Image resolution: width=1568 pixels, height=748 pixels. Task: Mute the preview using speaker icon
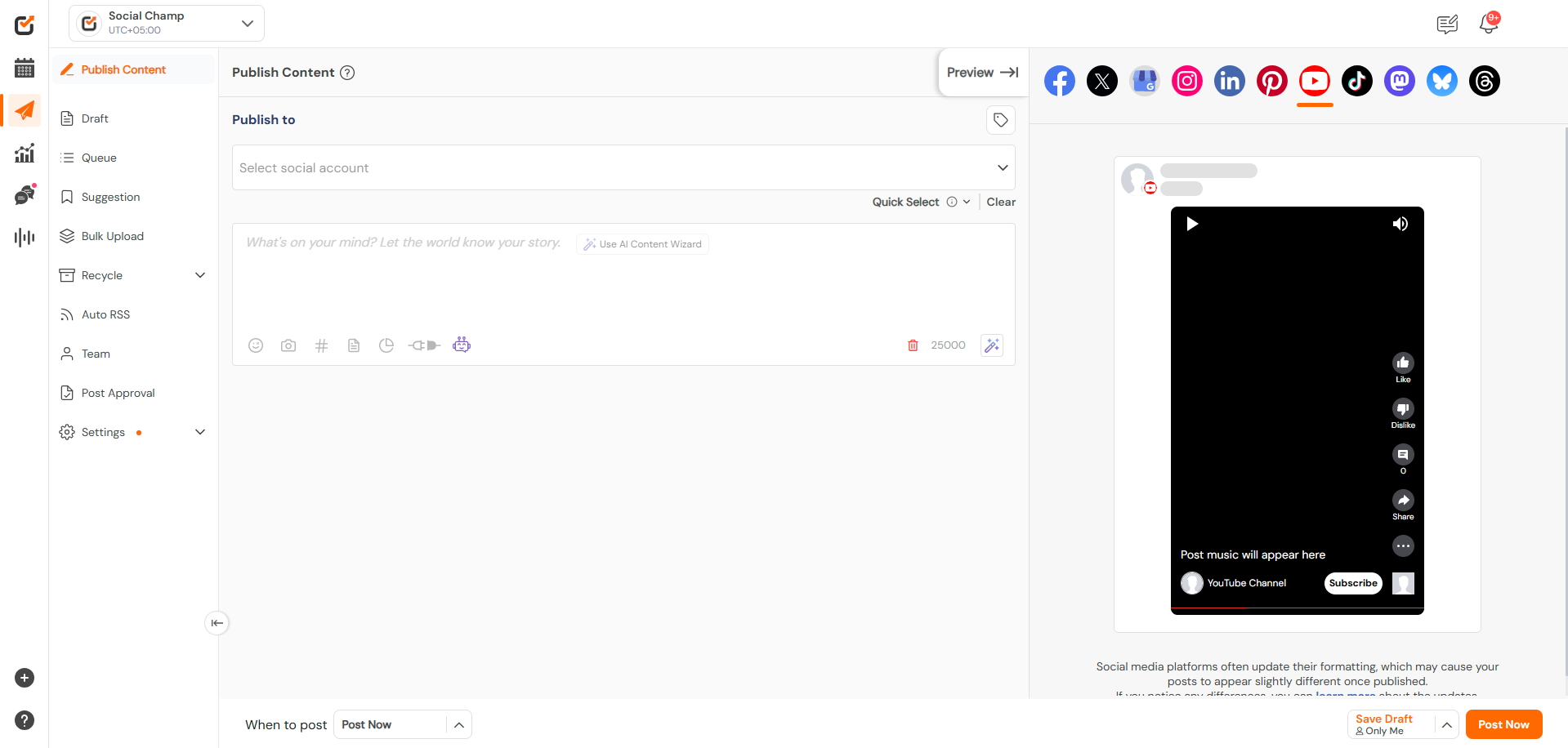[x=1400, y=224]
